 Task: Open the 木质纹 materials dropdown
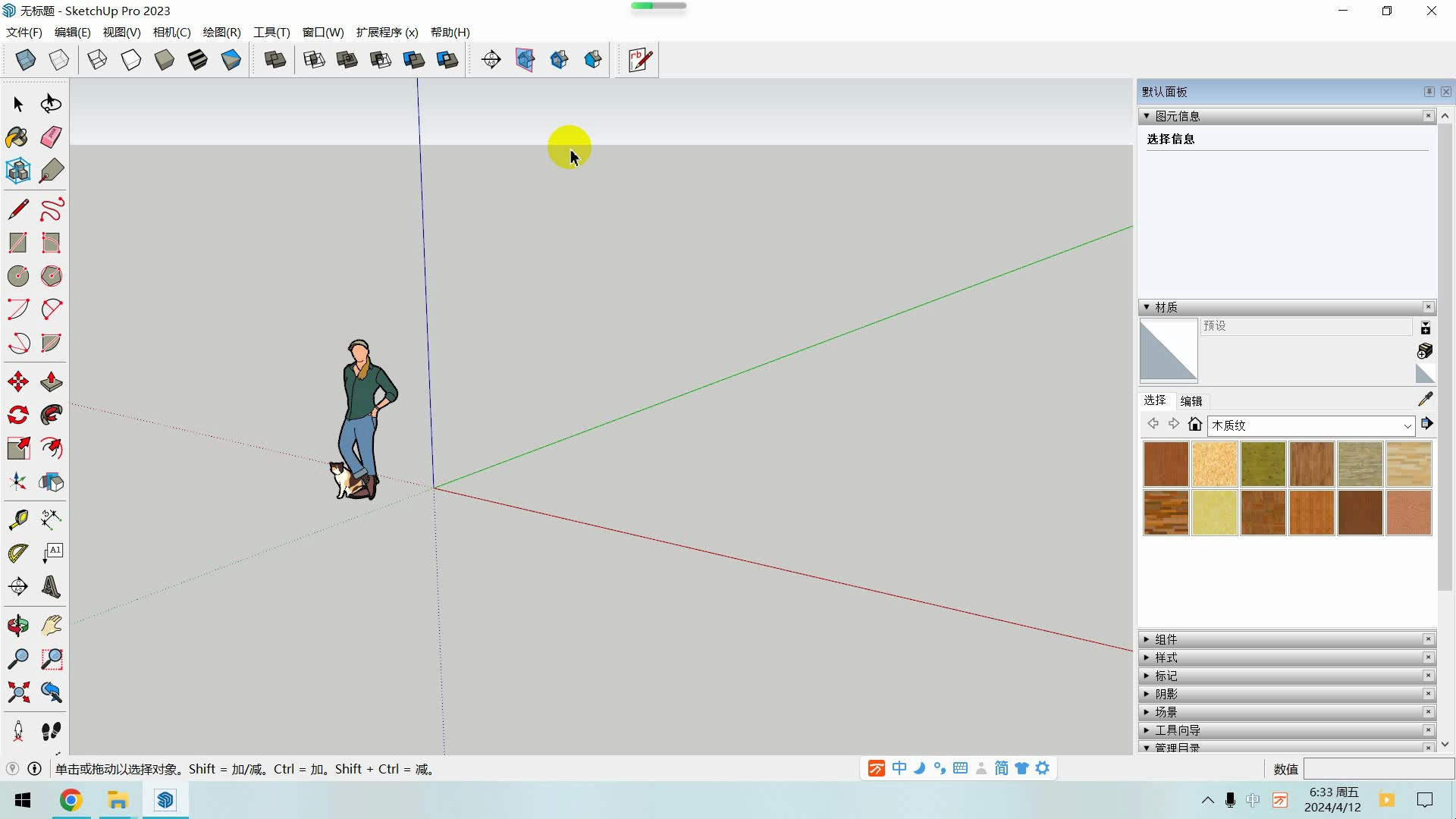pos(1408,425)
